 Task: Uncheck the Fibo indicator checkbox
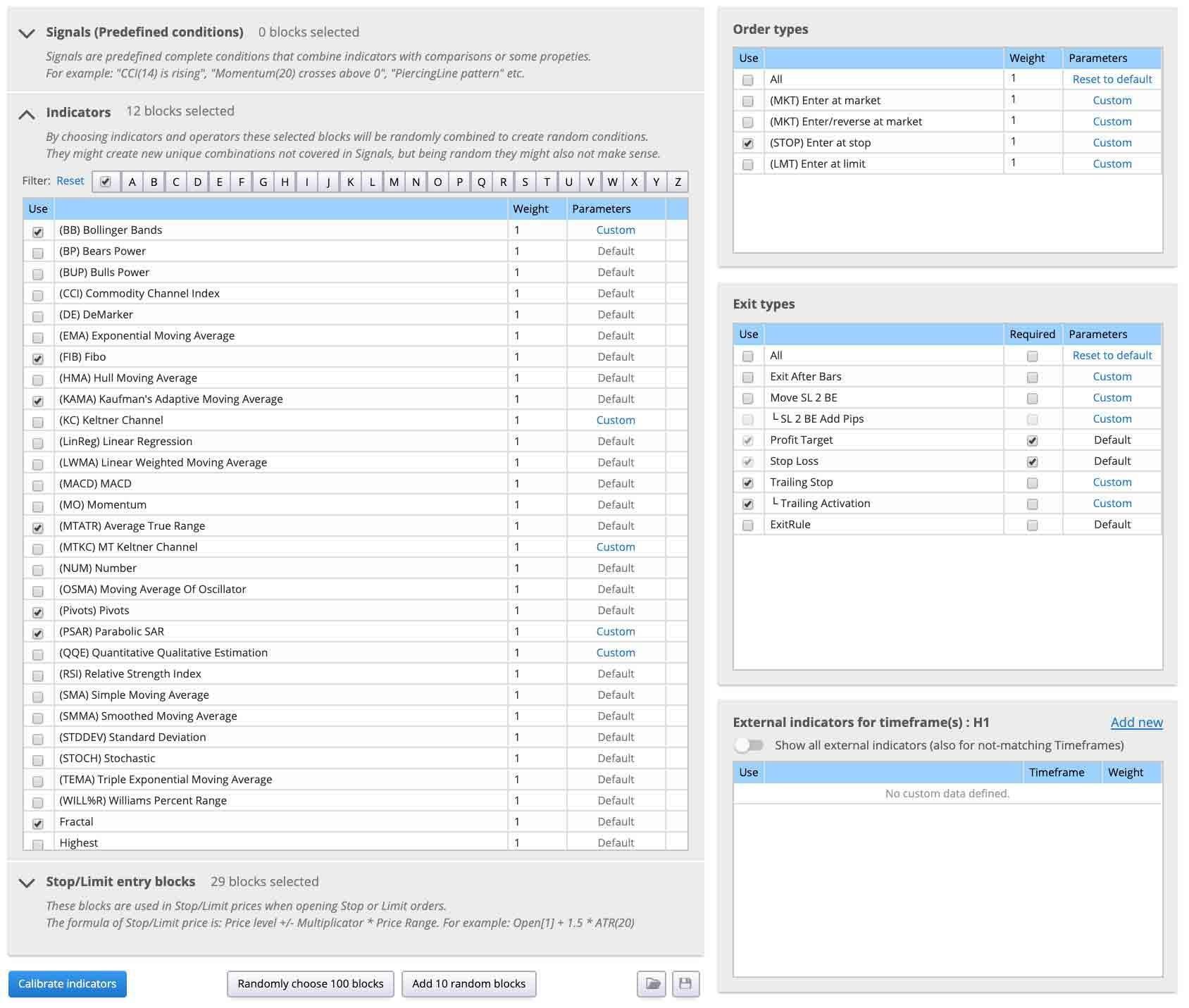38,359
